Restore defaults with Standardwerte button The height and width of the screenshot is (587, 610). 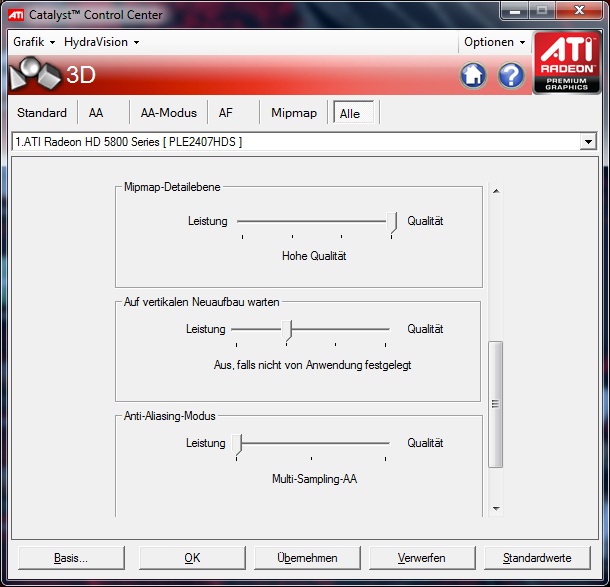click(x=537, y=558)
